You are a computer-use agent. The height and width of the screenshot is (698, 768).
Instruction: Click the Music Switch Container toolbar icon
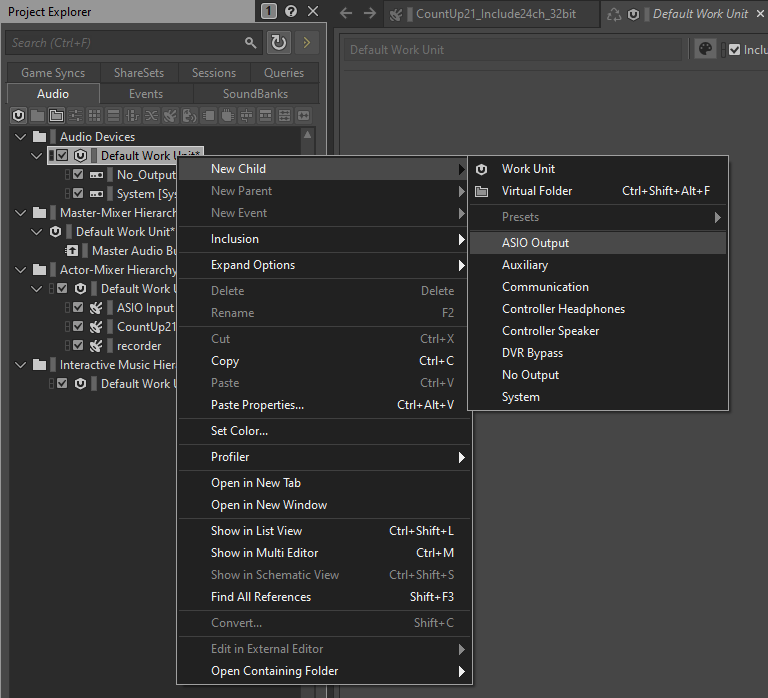(x=246, y=116)
